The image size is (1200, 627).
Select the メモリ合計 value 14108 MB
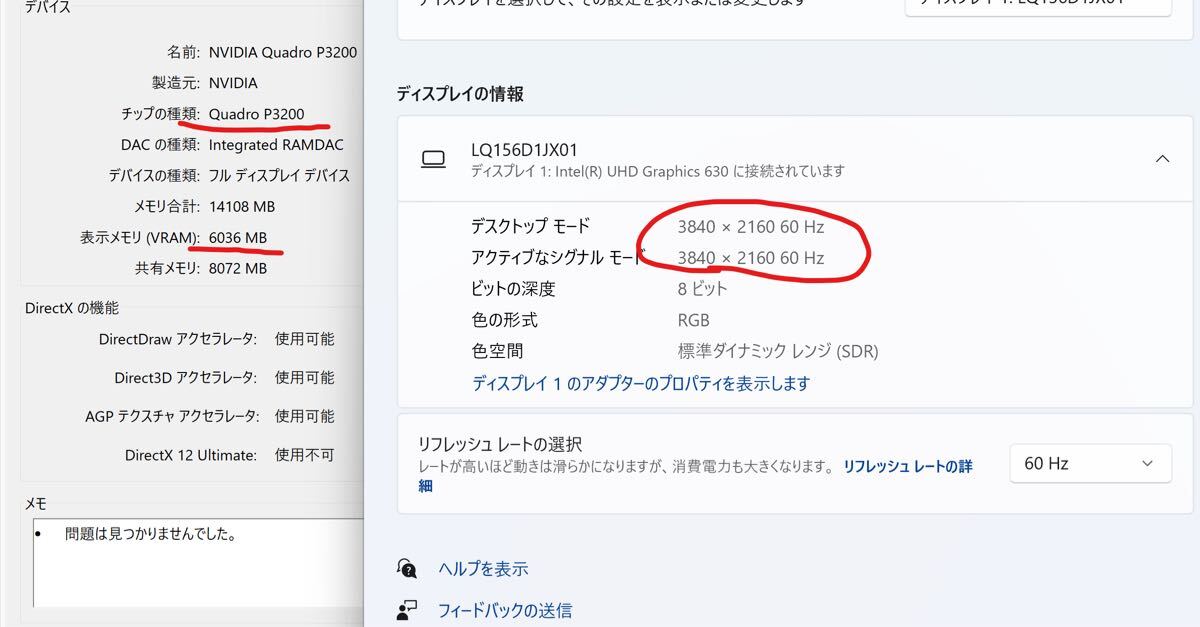pyautogui.click(x=241, y=207)
